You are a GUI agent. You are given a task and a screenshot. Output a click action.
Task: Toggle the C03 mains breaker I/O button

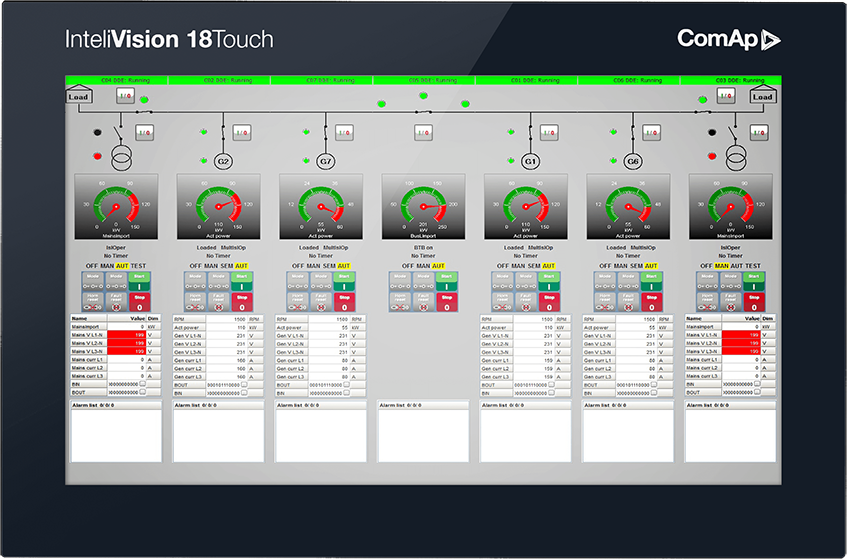(759, 132)
